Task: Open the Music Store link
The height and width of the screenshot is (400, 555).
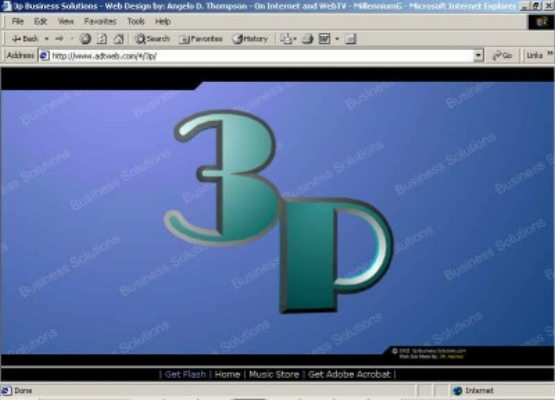Action: [x=274, y=374]
